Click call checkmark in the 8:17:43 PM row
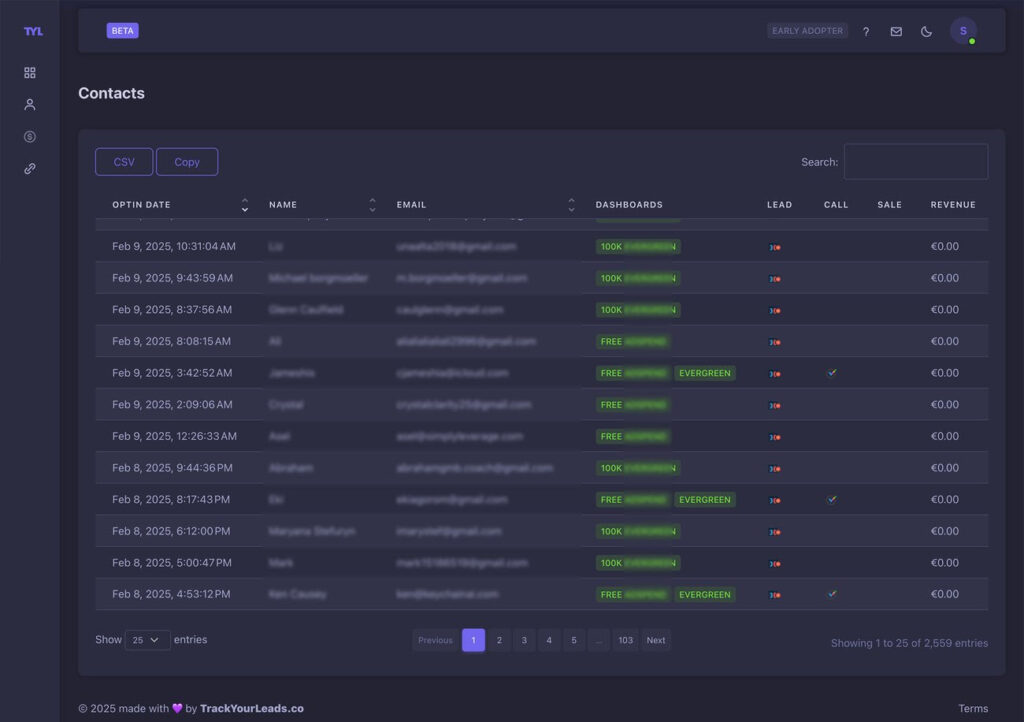 click(x=832, y=499)
